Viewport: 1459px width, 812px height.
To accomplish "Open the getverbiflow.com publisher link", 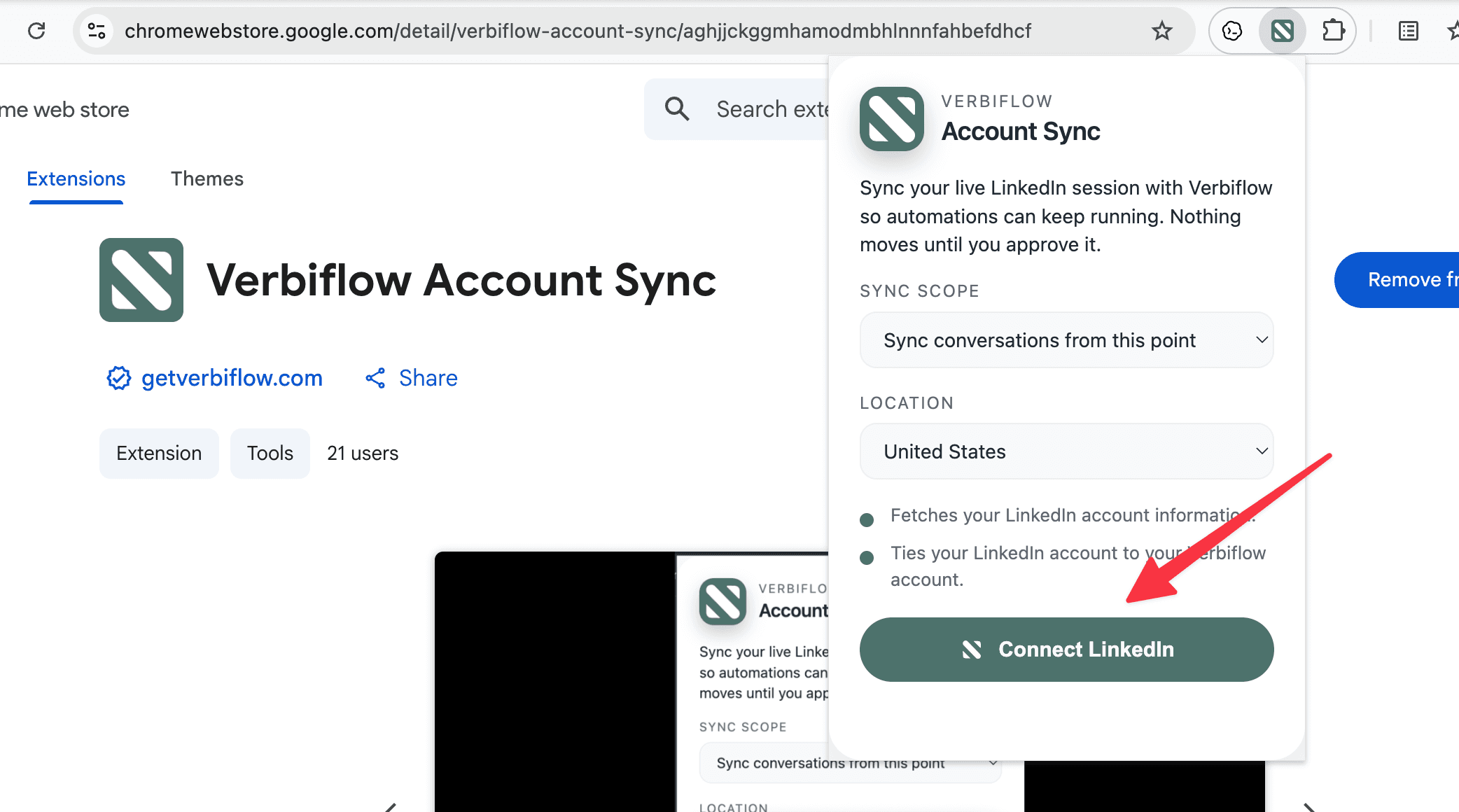I will tap(232, 378).
